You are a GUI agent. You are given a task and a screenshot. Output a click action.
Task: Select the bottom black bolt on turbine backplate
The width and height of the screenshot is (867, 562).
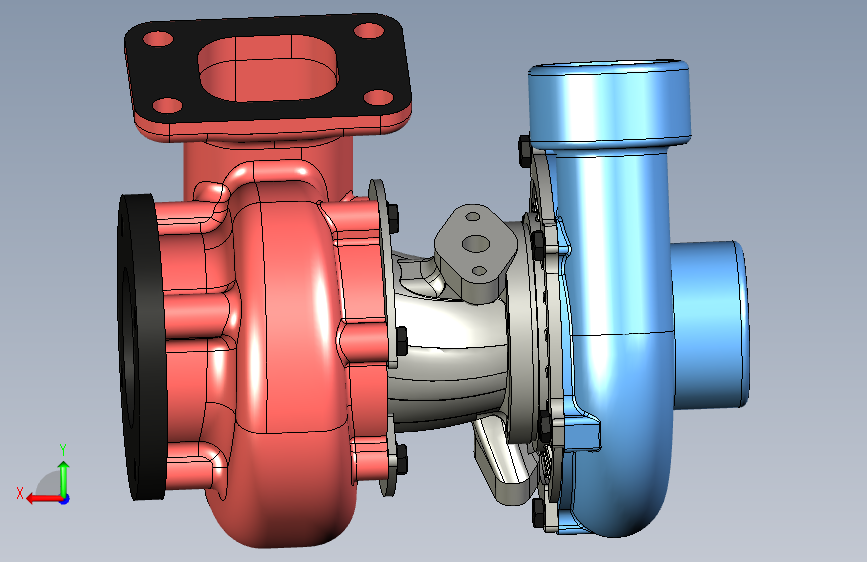point(401,459)
